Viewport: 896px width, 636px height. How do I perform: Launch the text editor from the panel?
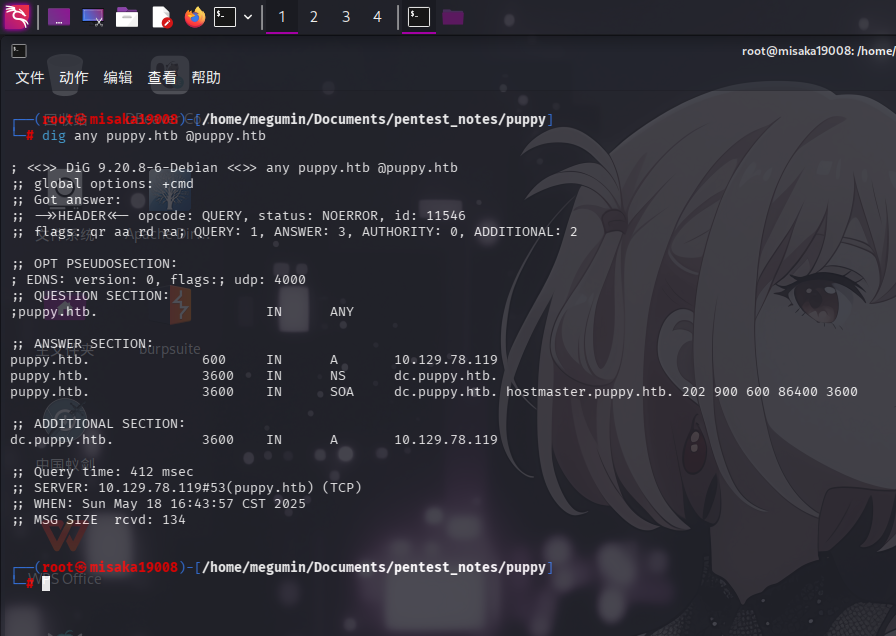click(x=161, y=17)
